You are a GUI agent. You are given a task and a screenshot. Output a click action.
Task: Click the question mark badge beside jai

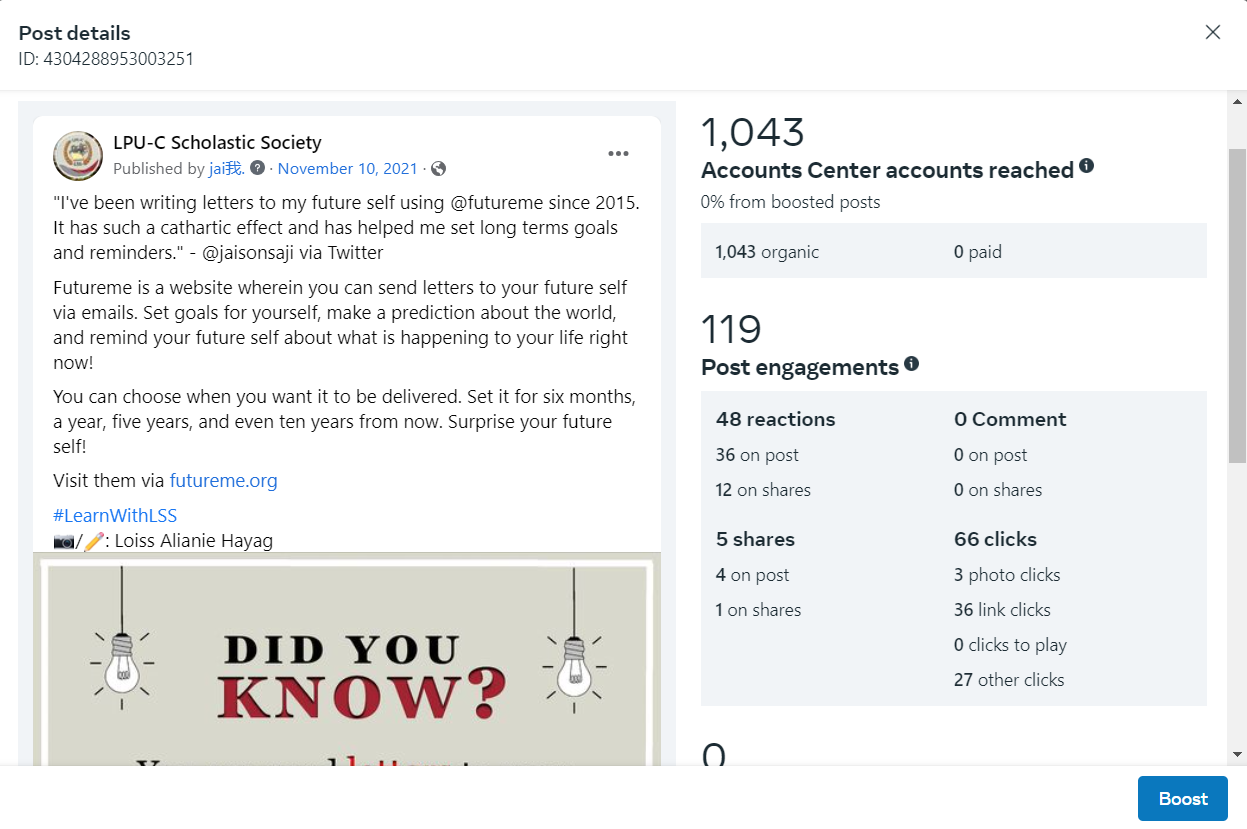coord(257,168)
